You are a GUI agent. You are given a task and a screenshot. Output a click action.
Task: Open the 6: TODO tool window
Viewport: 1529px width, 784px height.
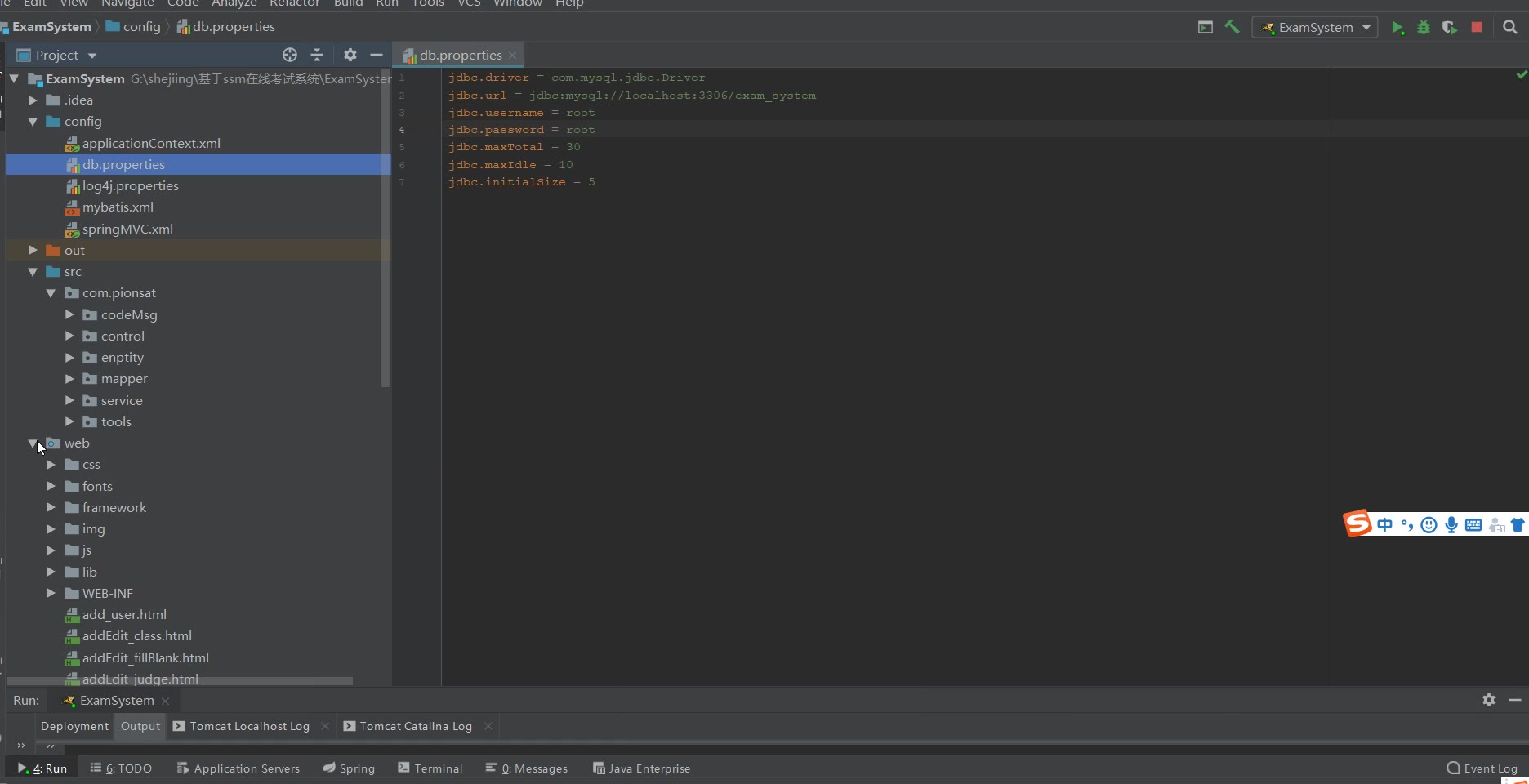(x=121, y=768)
